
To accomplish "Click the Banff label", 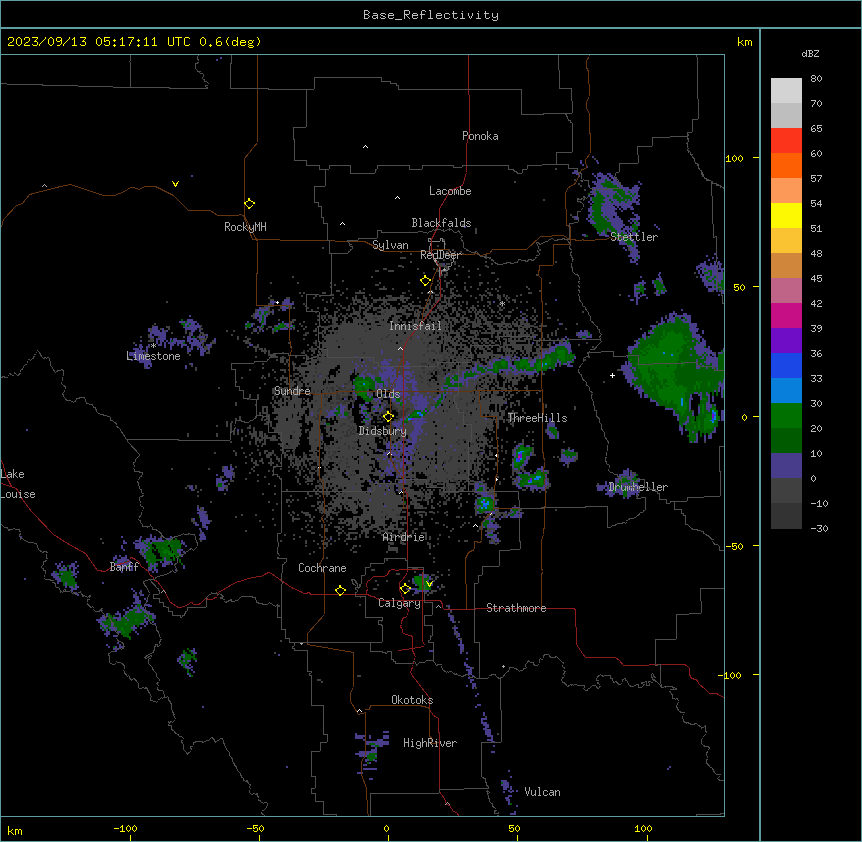I will click(x=124, y=567).
